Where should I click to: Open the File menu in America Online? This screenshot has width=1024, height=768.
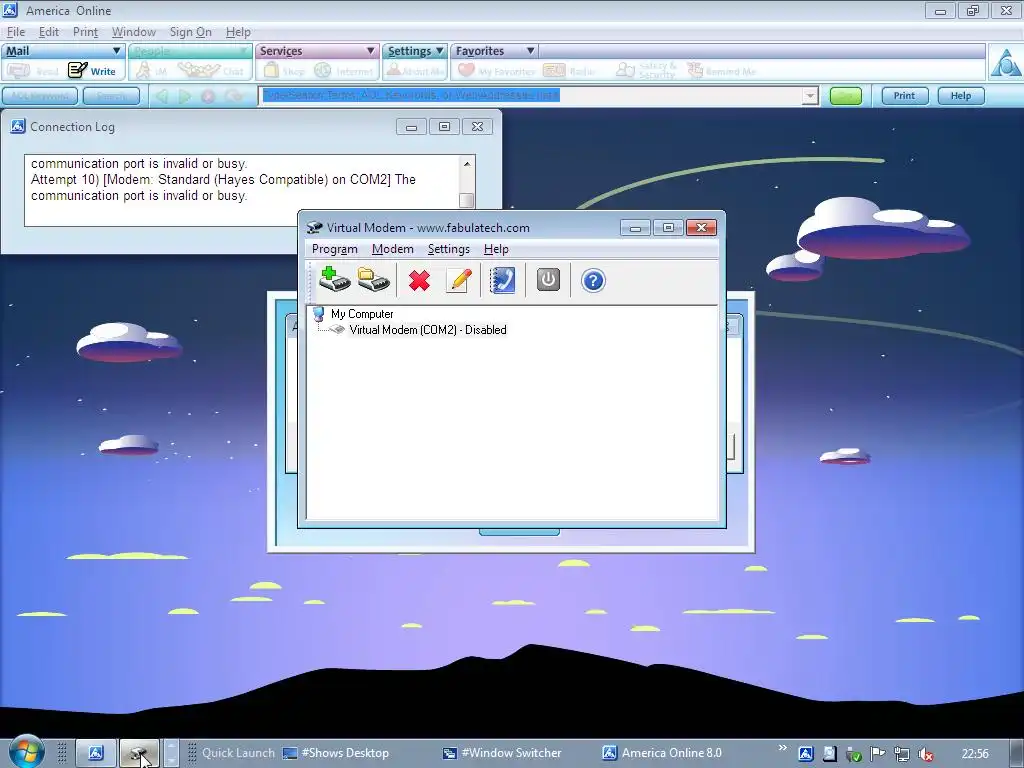(16, 31)
